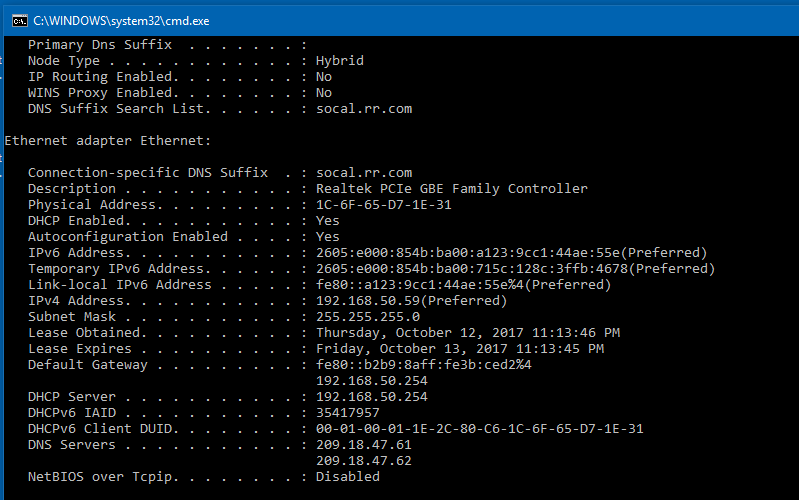Click the DHCPv6 Client DUID value
The height and width of the screenshot is (500, 799).
point(479,429)
